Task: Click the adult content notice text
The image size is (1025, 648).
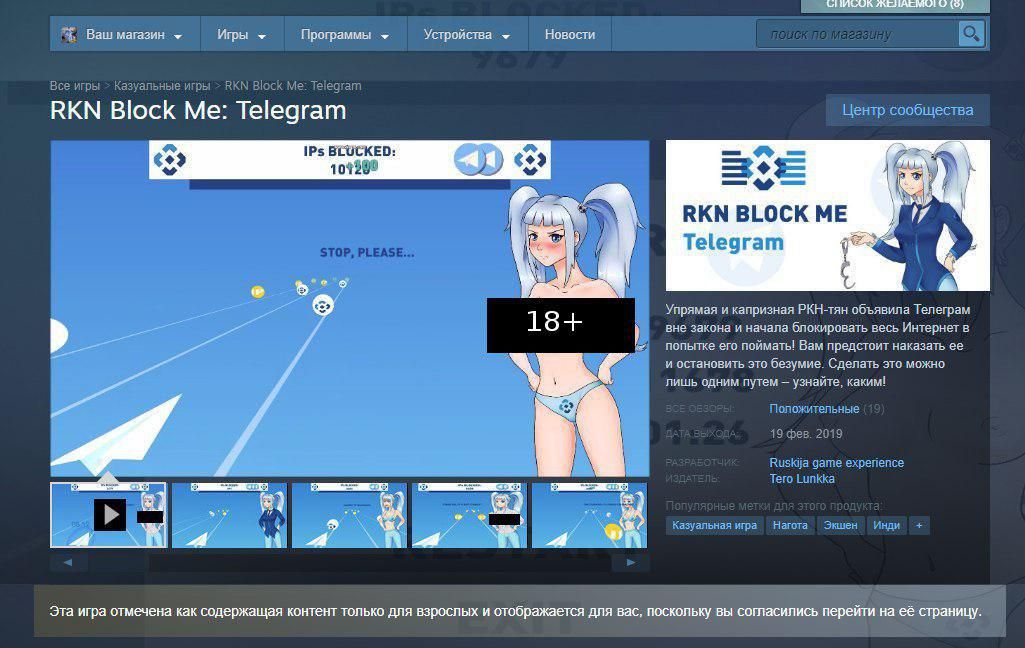Action: tap(515, 611)
